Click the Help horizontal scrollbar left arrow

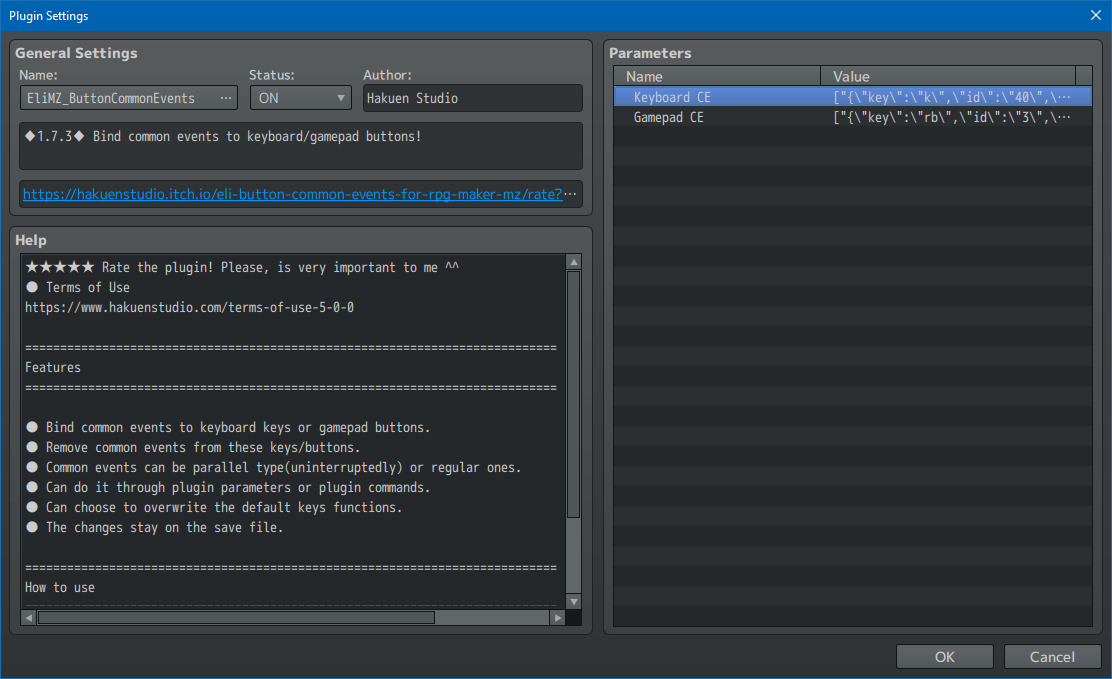click(x=29, y=618)
